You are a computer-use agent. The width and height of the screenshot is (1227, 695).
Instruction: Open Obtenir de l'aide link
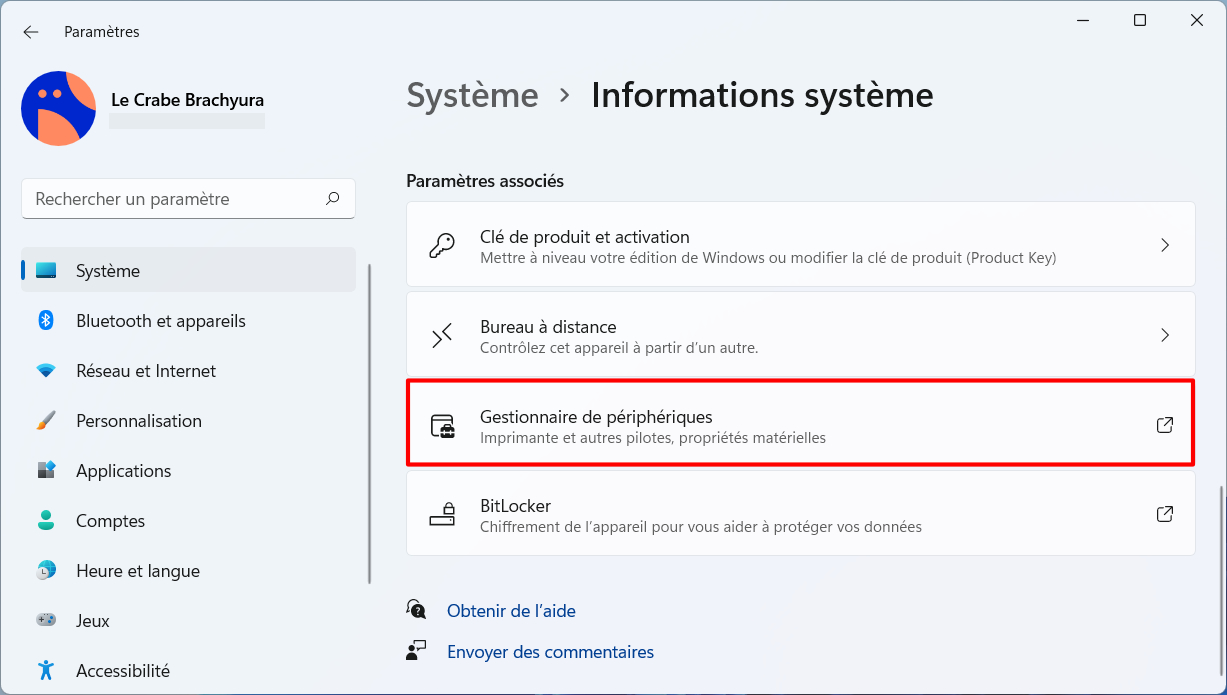(511, 611)
